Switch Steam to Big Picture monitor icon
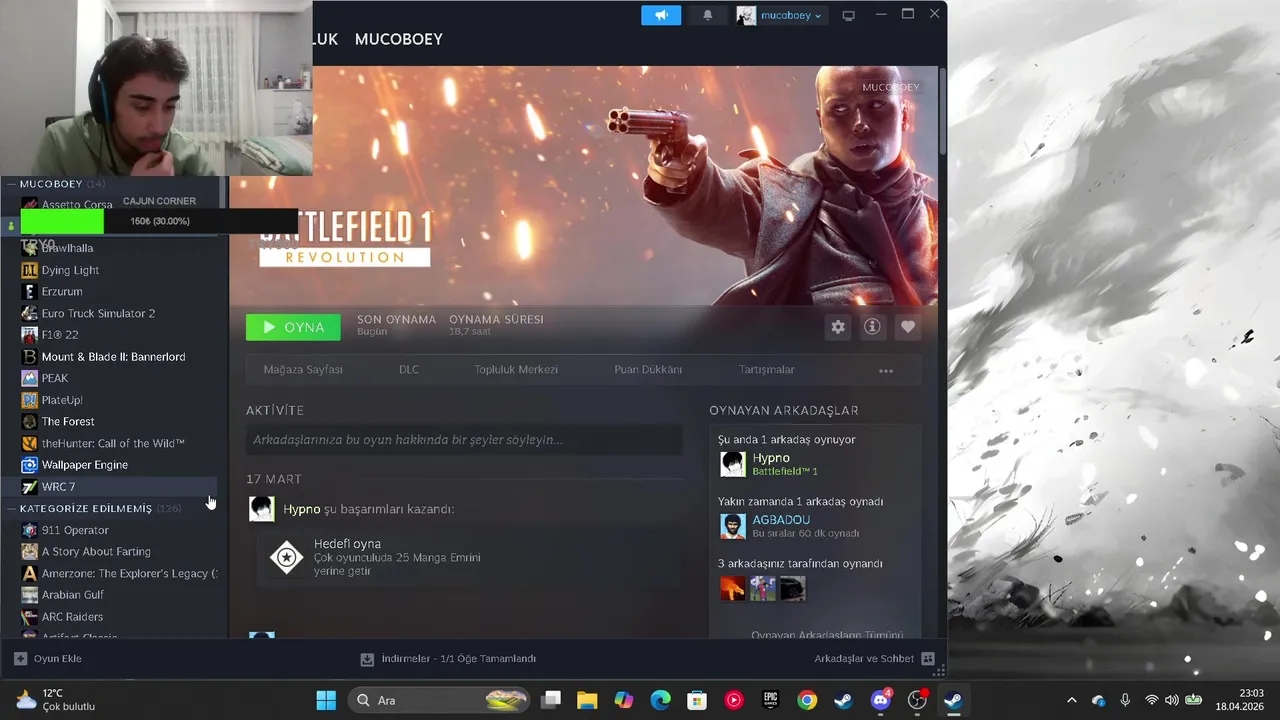 [848, 15]
